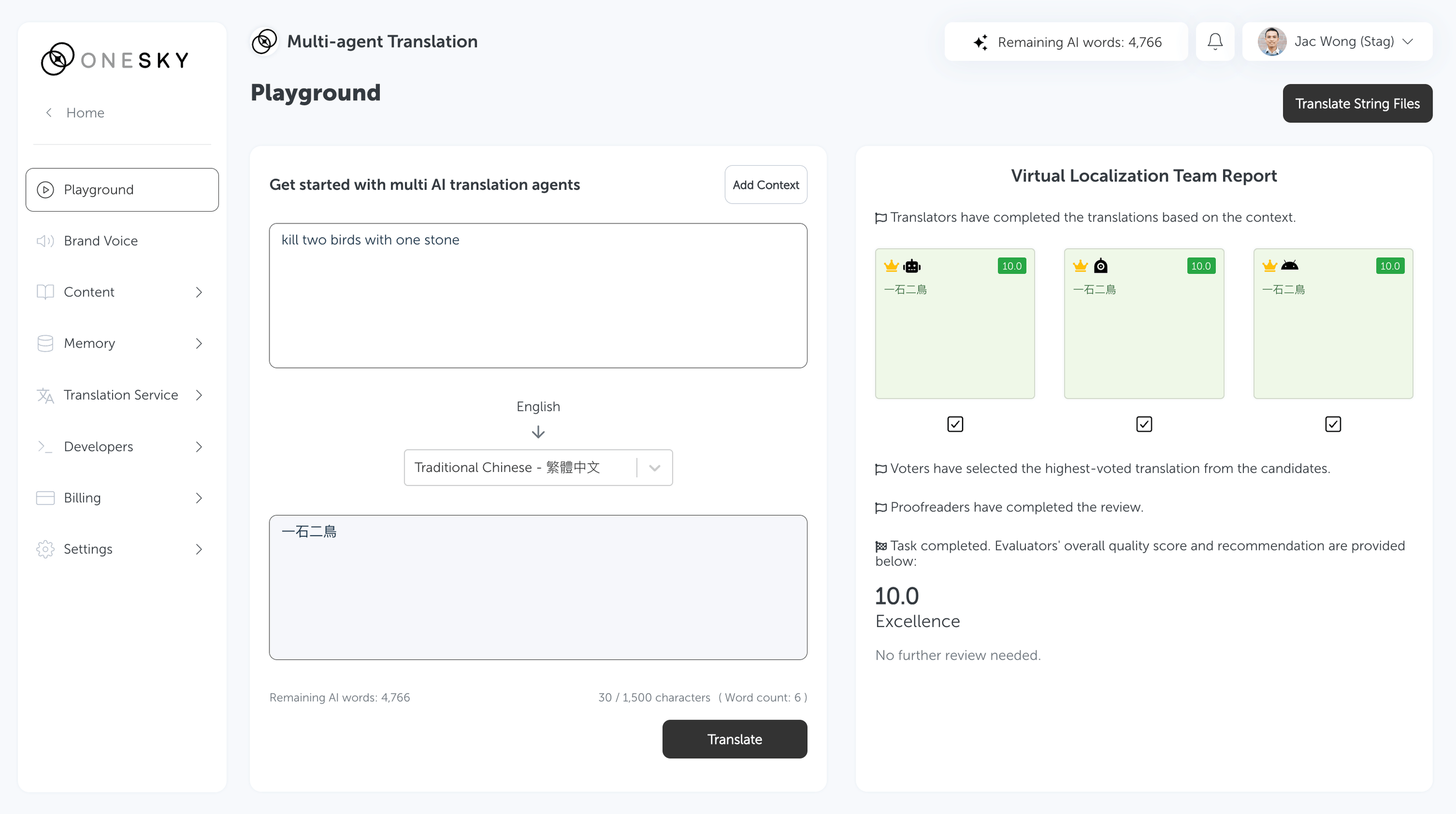1456x814 pixels.
Task: Click the Multi-agent Translation header logo icon
Action: (264, 41)
